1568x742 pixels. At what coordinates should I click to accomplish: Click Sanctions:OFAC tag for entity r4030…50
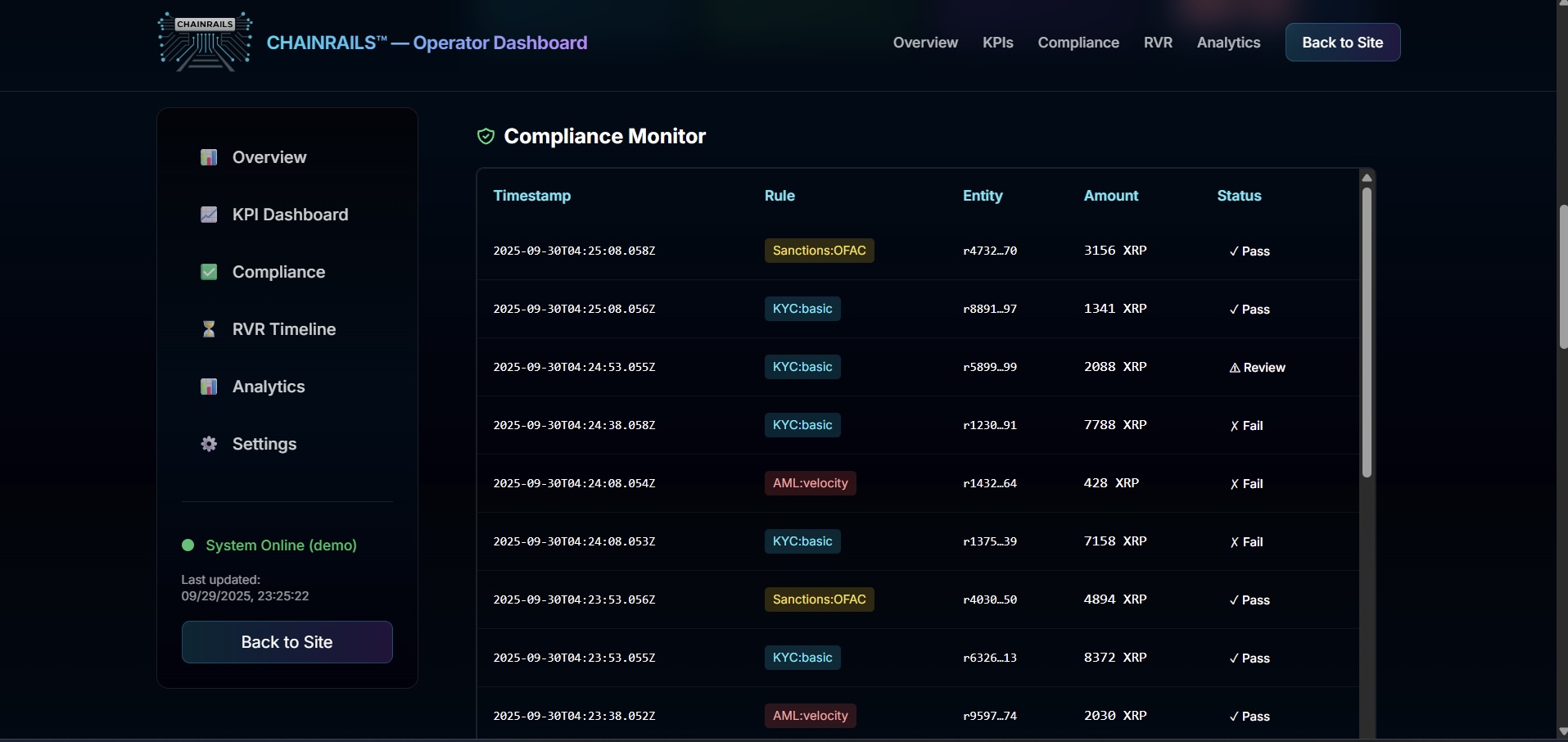(820, 599)
